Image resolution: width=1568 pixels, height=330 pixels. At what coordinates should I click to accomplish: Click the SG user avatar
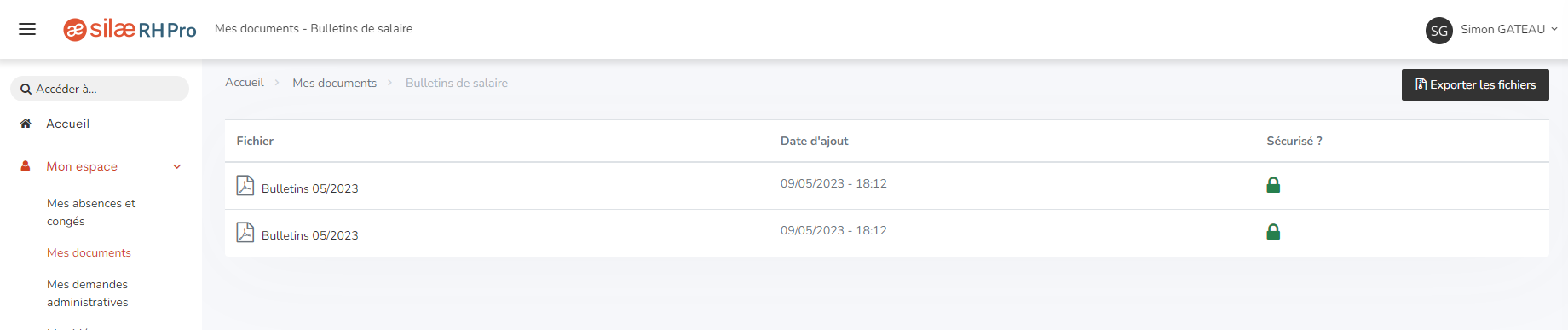[x=1439, y=31]
